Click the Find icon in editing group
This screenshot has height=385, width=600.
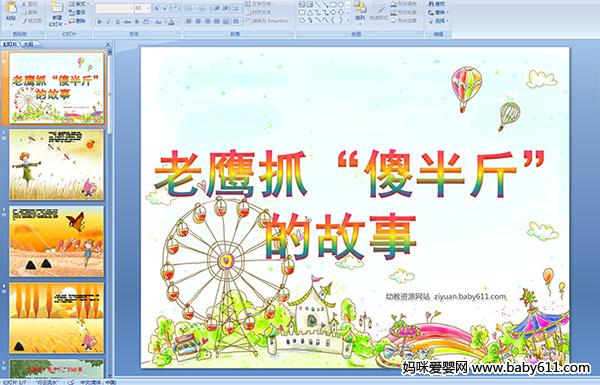click(437, 4)
